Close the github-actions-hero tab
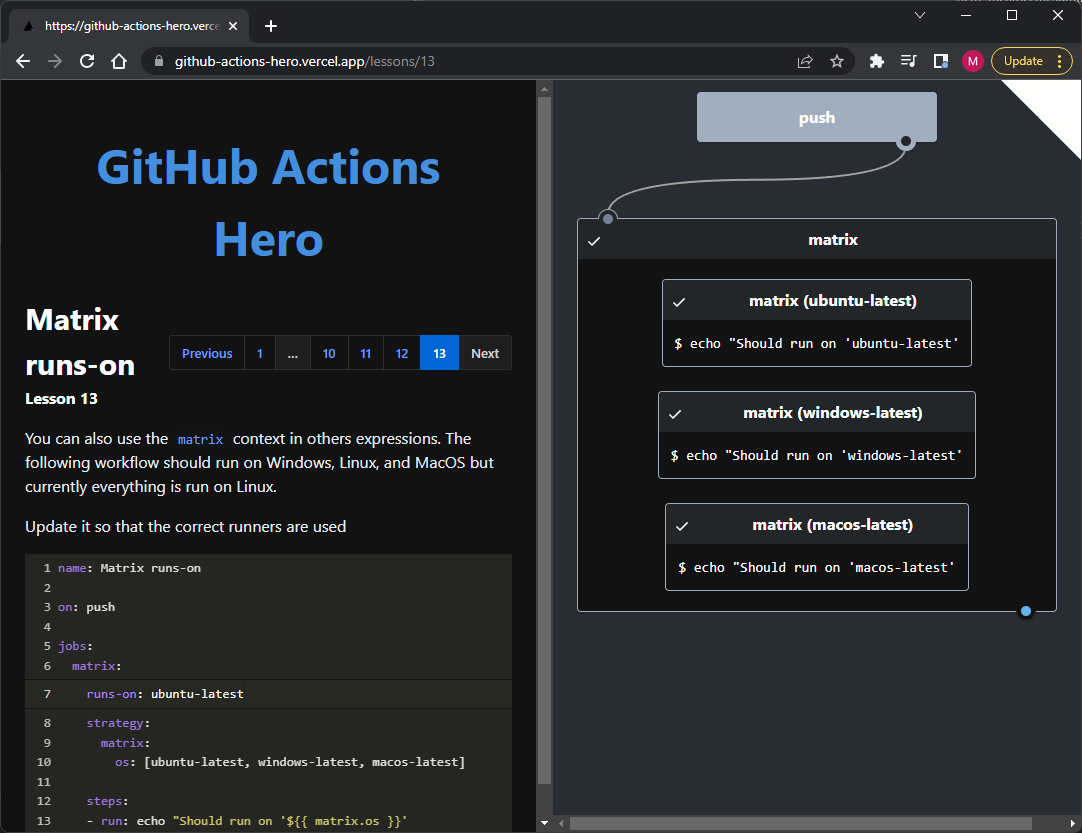The height and width of the screenshot is (833, 1082). [233, 26]
